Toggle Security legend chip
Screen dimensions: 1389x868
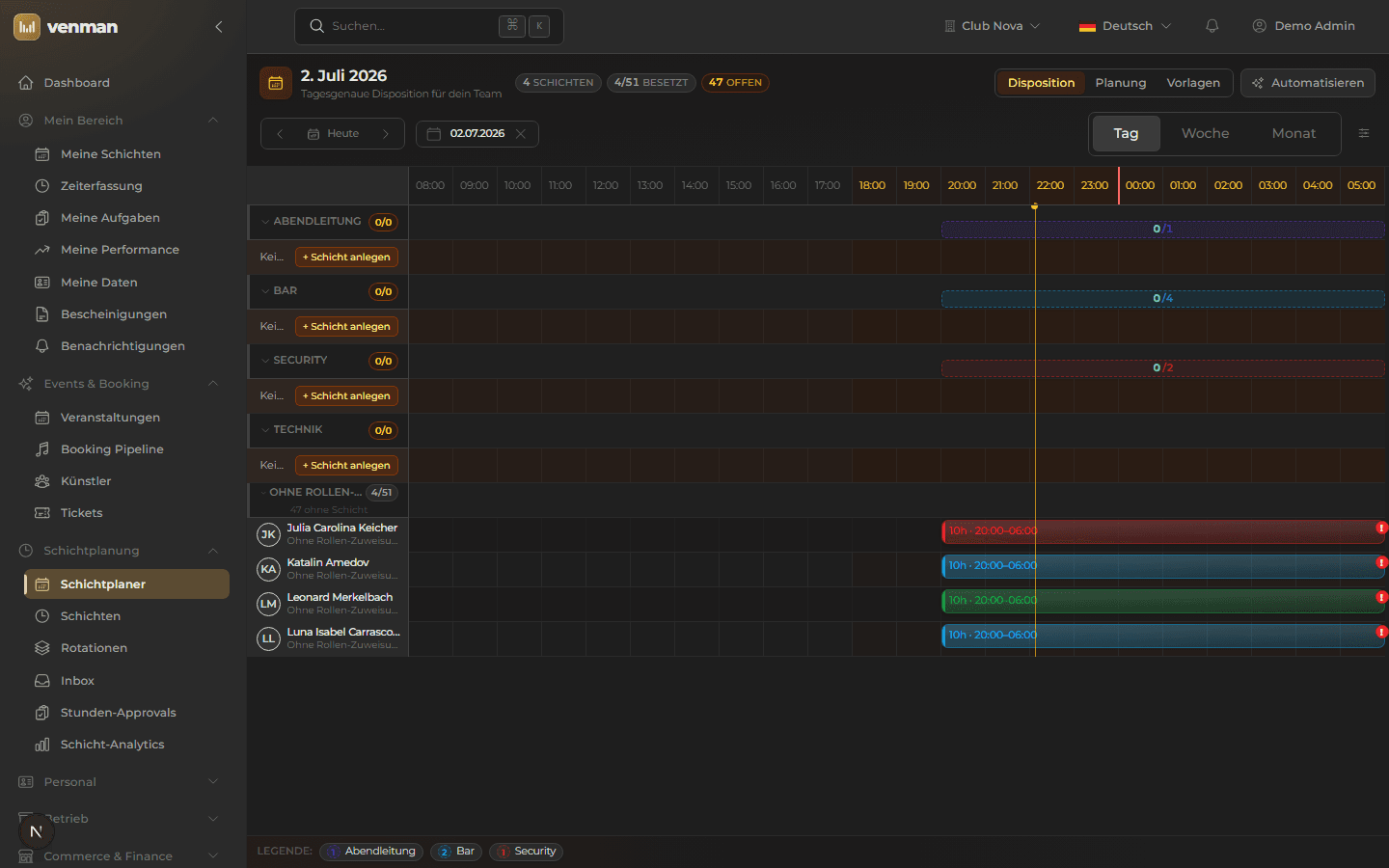(x=526, y=852)
